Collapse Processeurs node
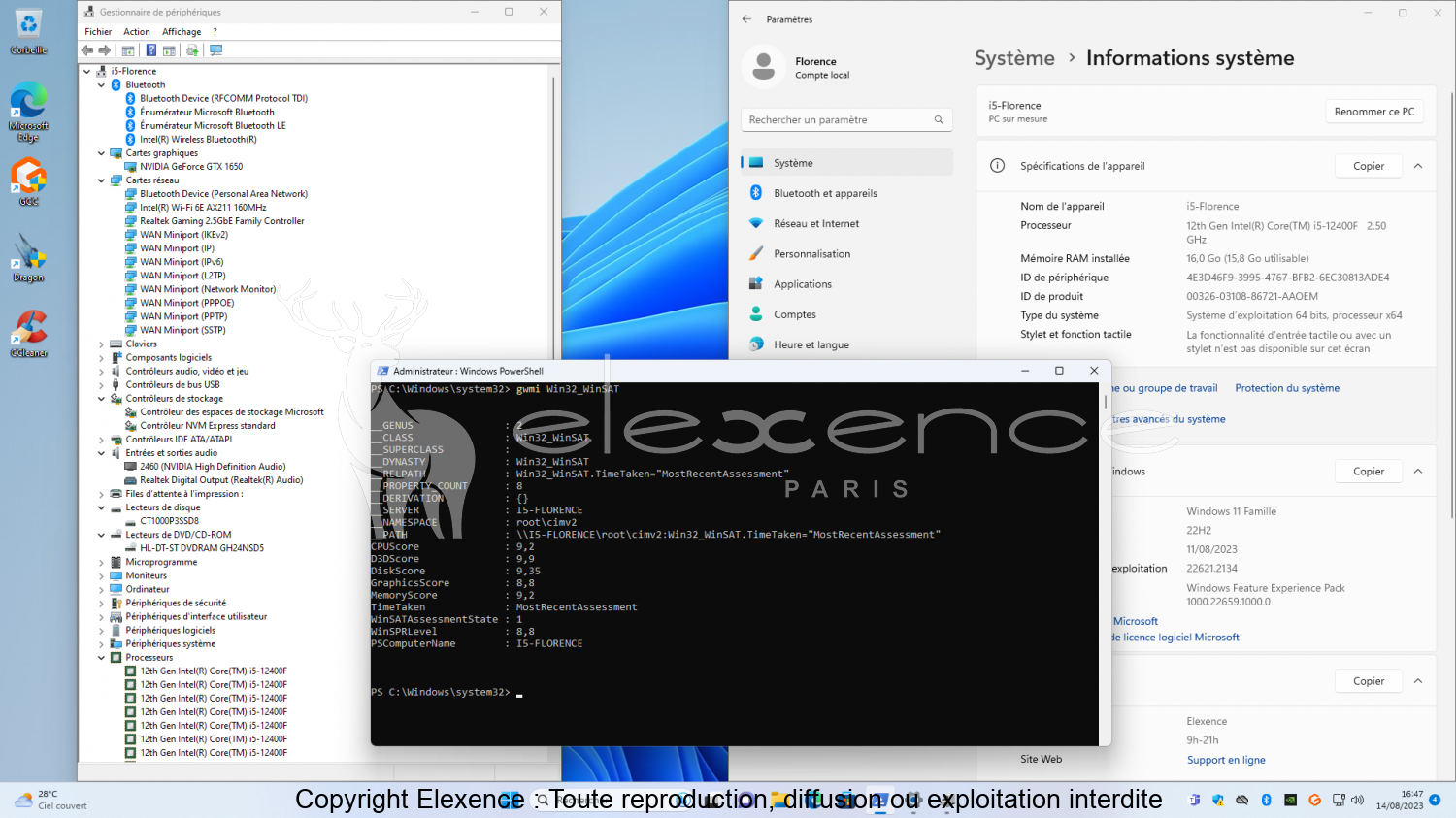 click(101, 658)
